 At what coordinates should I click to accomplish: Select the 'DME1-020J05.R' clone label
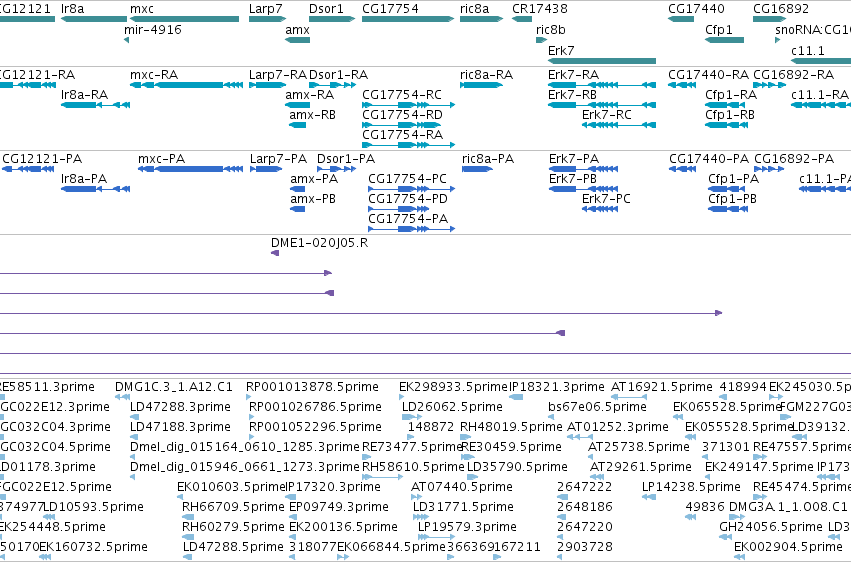coord(320,242)
